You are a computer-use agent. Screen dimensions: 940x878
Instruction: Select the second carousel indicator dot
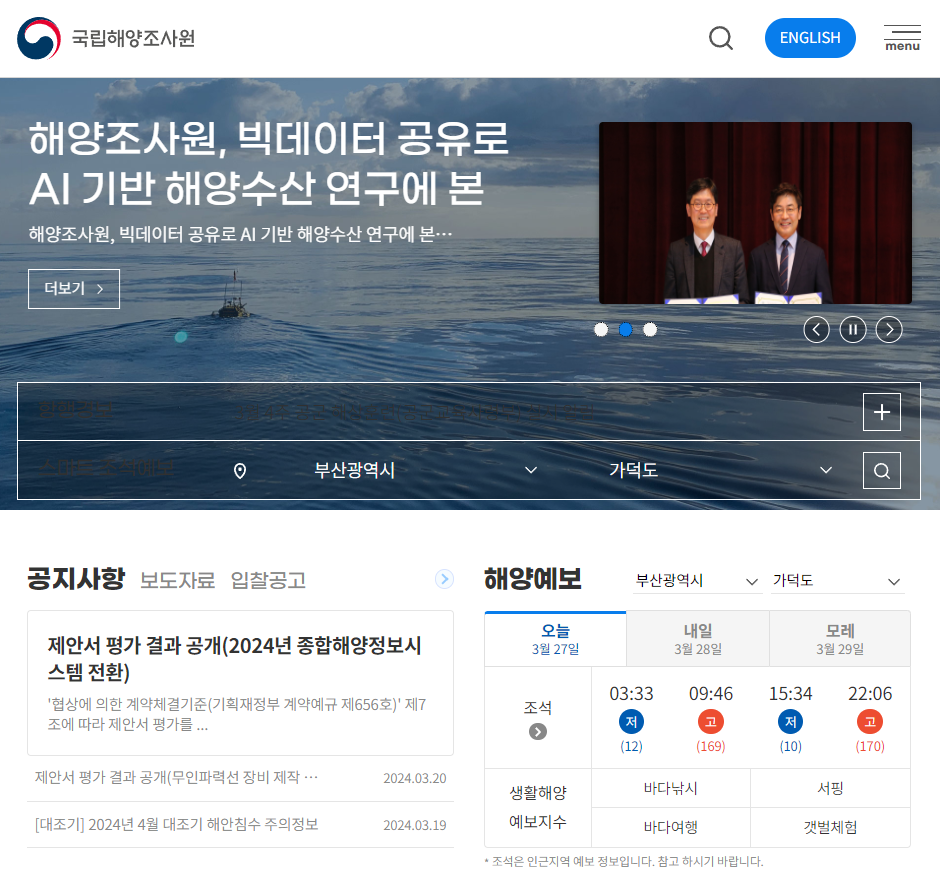[x=625, y=329]
